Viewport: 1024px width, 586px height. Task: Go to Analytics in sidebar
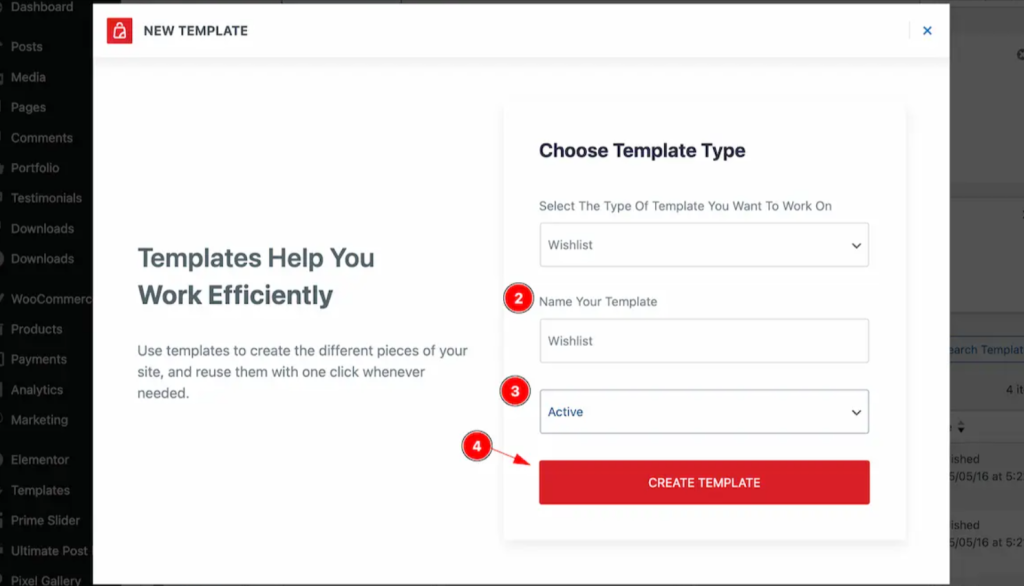point(37,390)
